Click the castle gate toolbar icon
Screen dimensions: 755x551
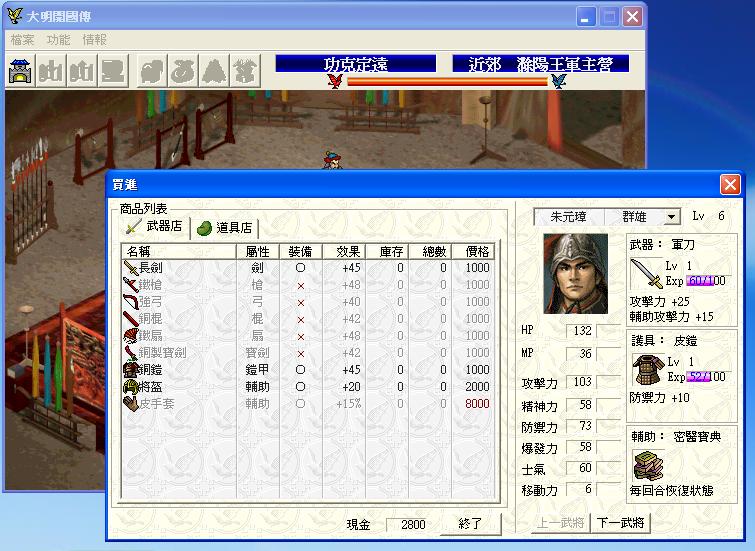tap(20, 70)
